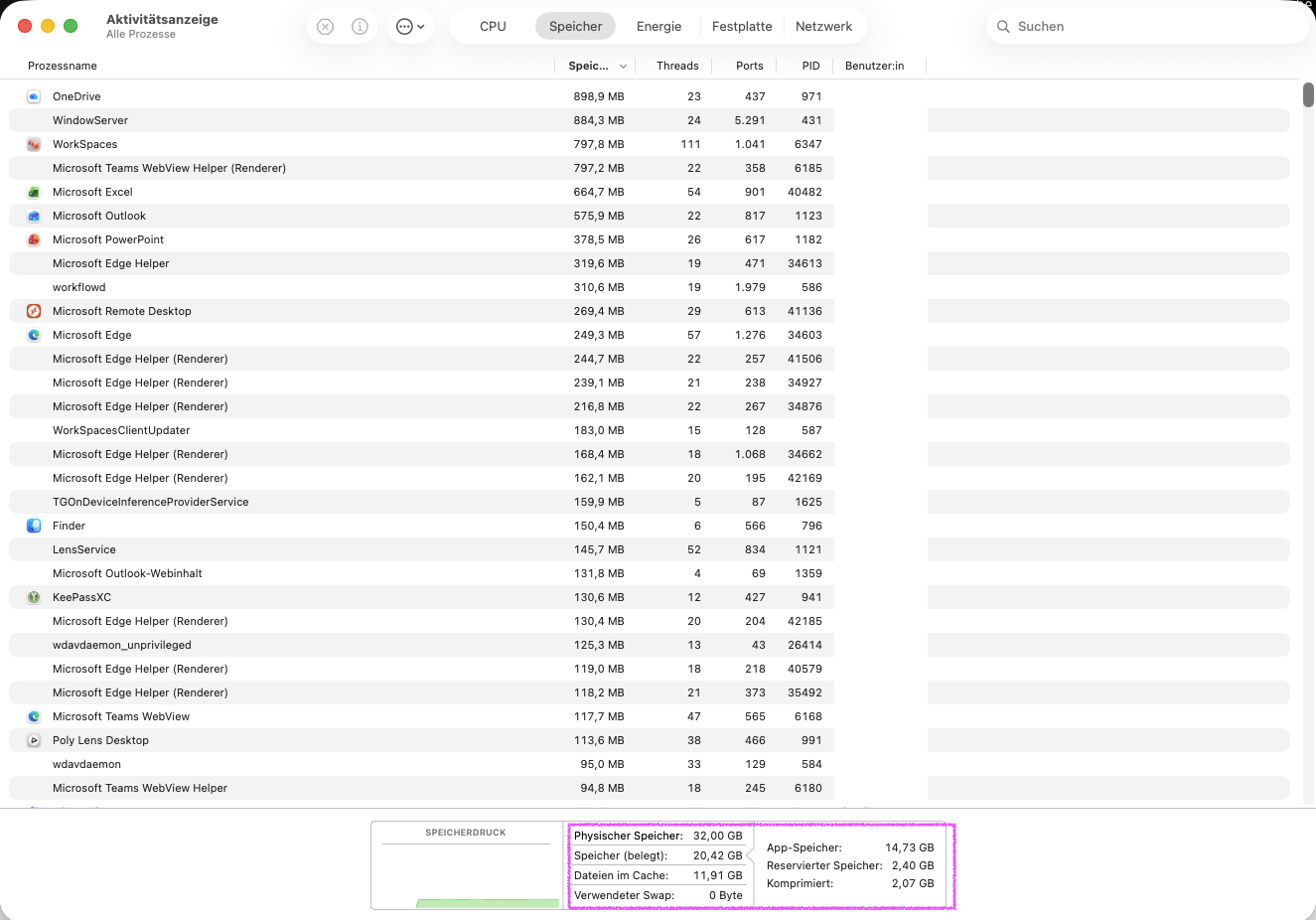Click the Microsoft Teams WebView icon
Image resolution: width=1316 pixels, height=920 pixels.
click(34, 716)
